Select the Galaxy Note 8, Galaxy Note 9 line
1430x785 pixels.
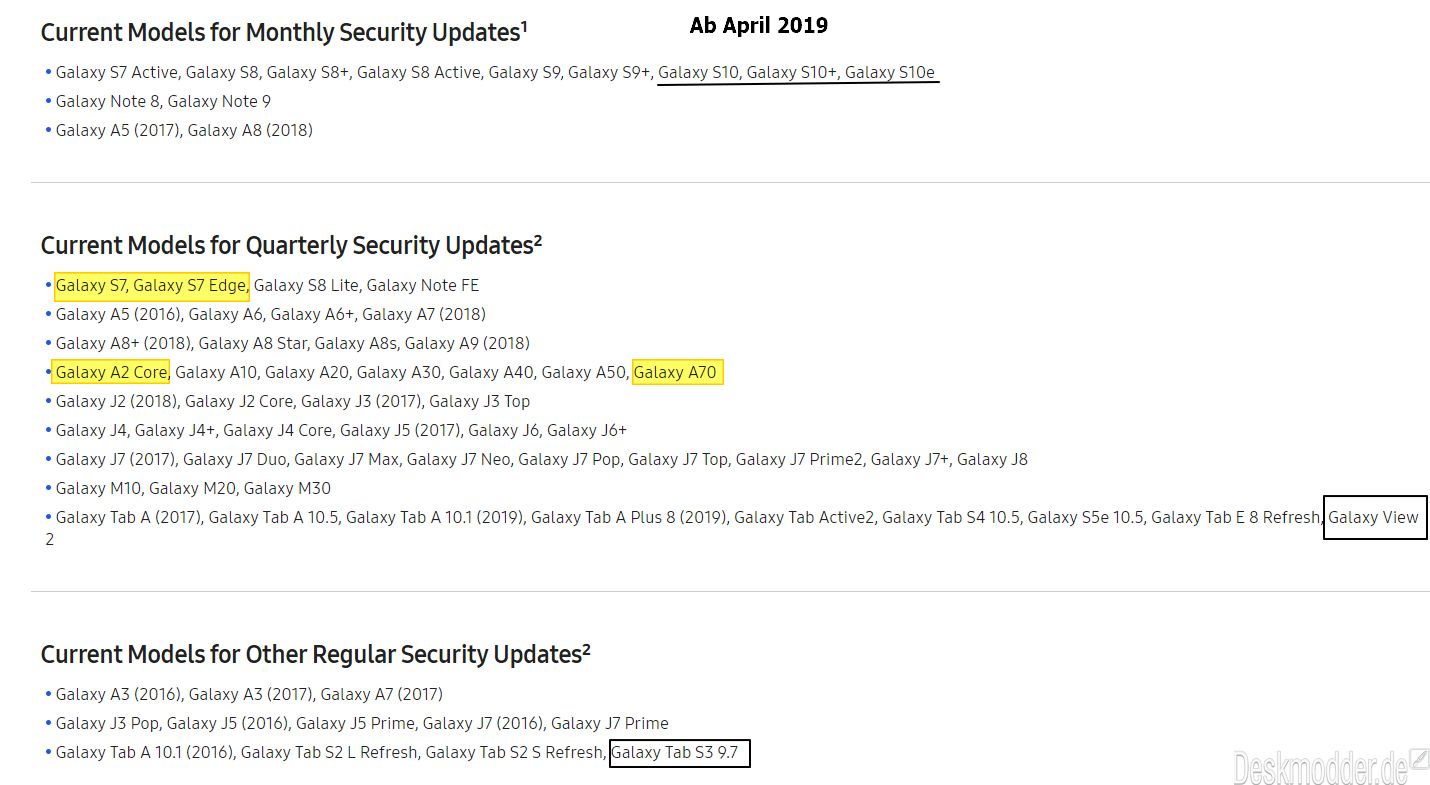(x=163, y=101)
